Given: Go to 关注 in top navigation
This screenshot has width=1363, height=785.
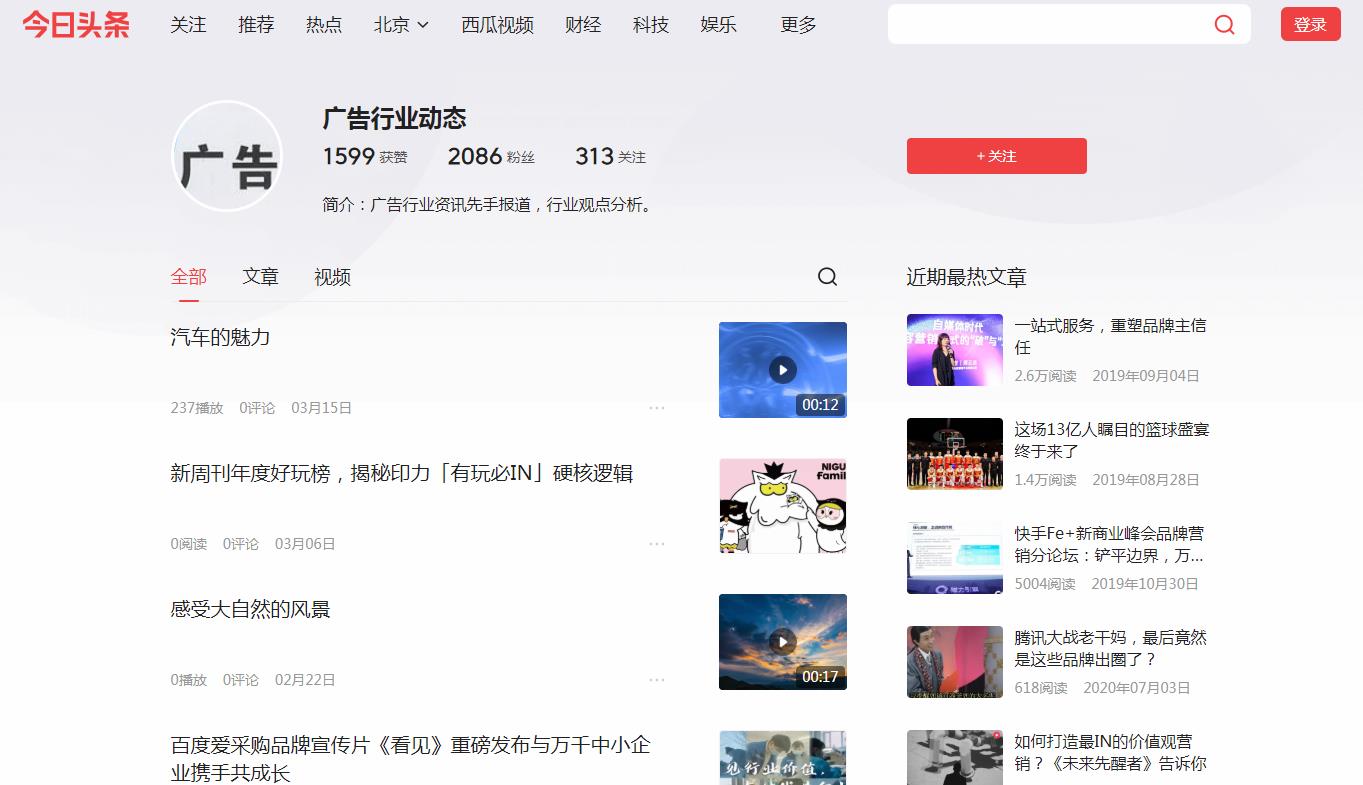Looking at the screenshot, I should [188, 25].
